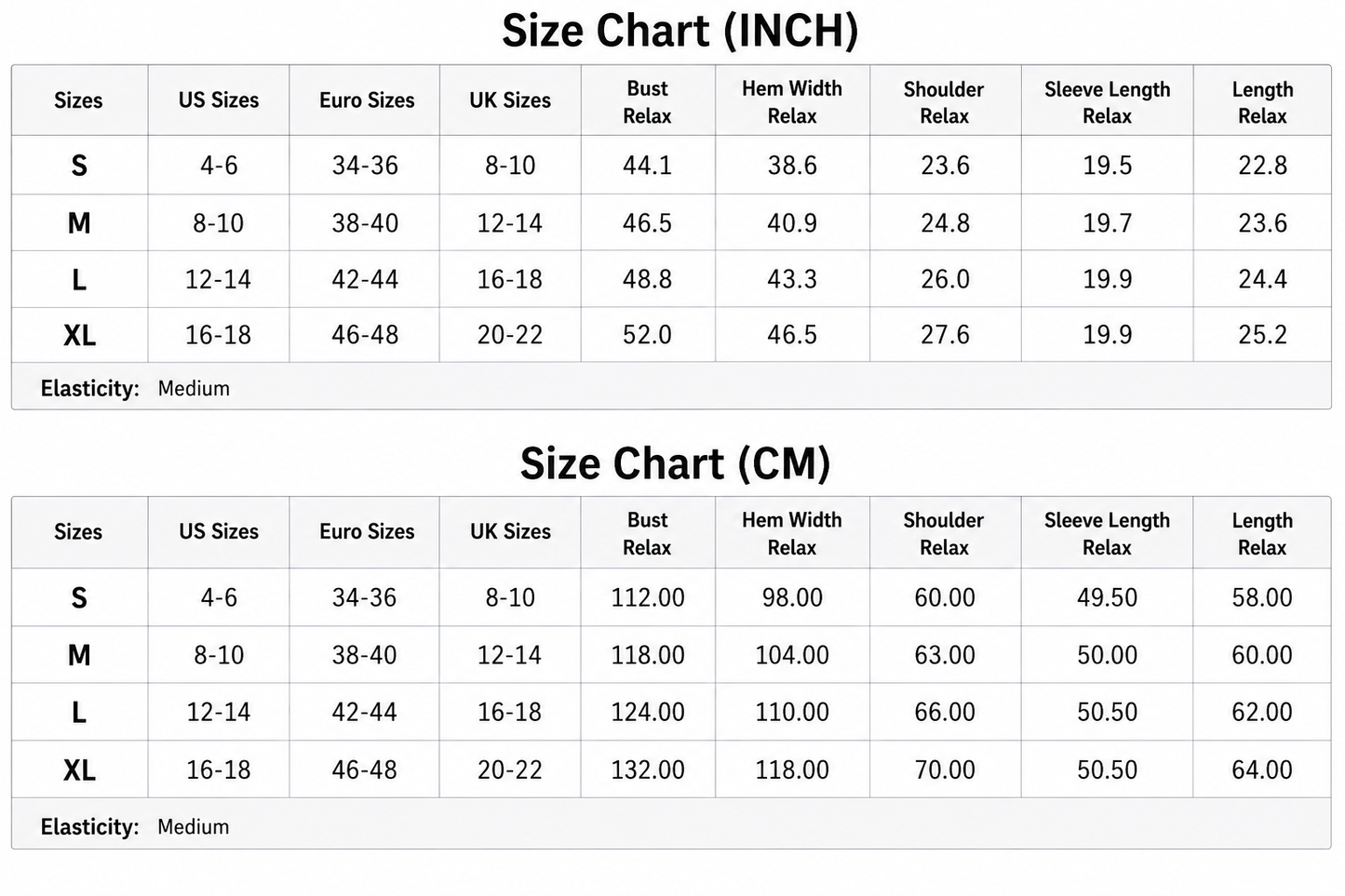1345x896 pixels.
Task: Select the US Sizes header in inch chart
Action: [219, 100]
